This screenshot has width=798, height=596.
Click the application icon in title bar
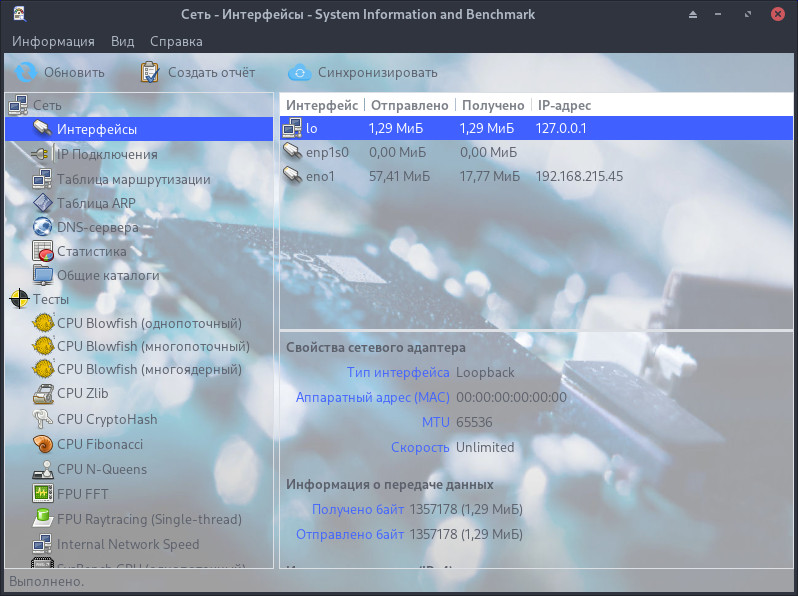click(19, 13)
